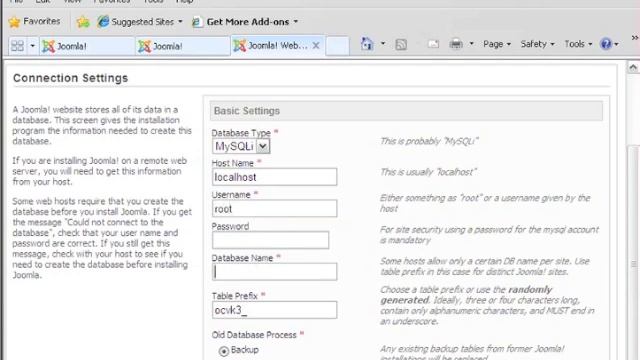Open Suggested Sites dropdown

pyautogui.click(x=140, y=22)
